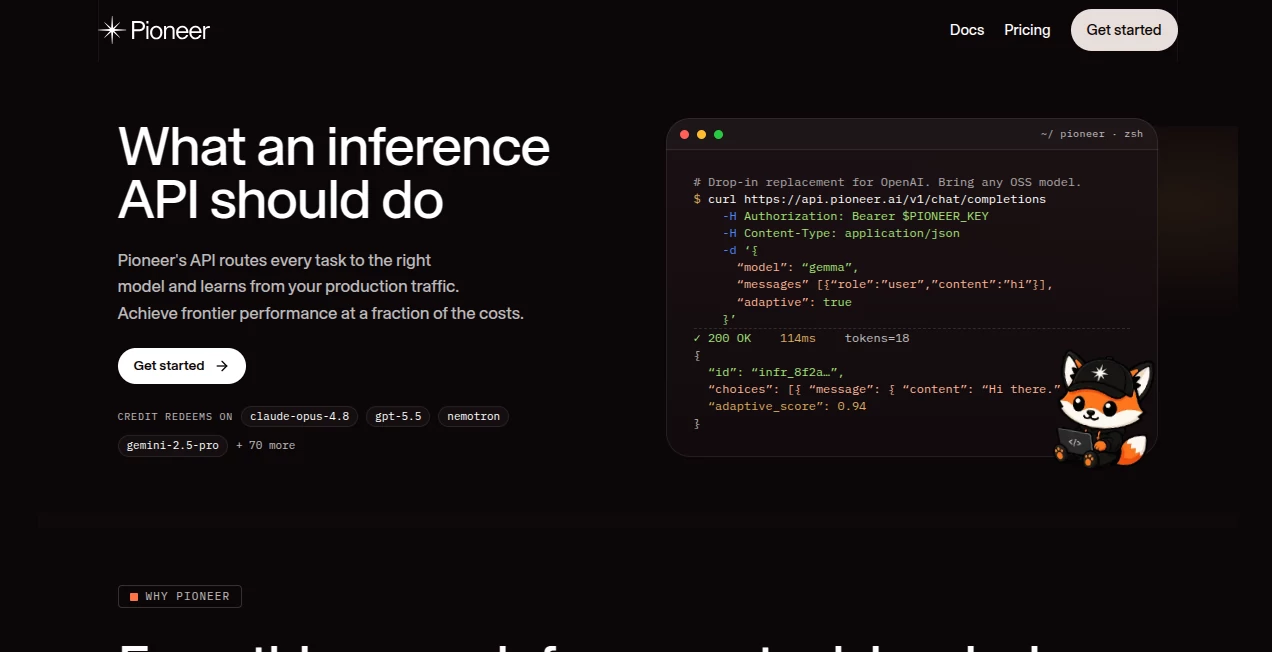Viewport: 1272px width, 652px height.
Task: Click the '"choices"' response line
Action: (x=885, y=389)
